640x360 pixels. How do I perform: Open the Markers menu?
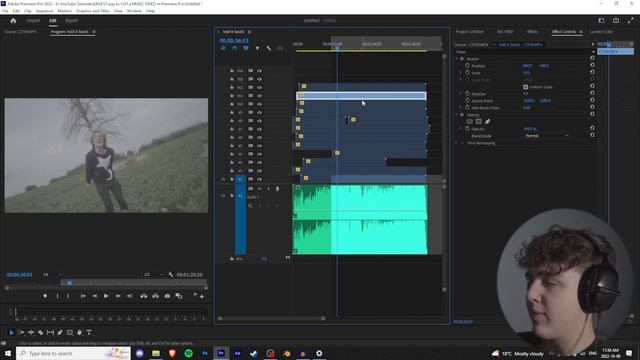pyautogui.click(x=64, y=11)
